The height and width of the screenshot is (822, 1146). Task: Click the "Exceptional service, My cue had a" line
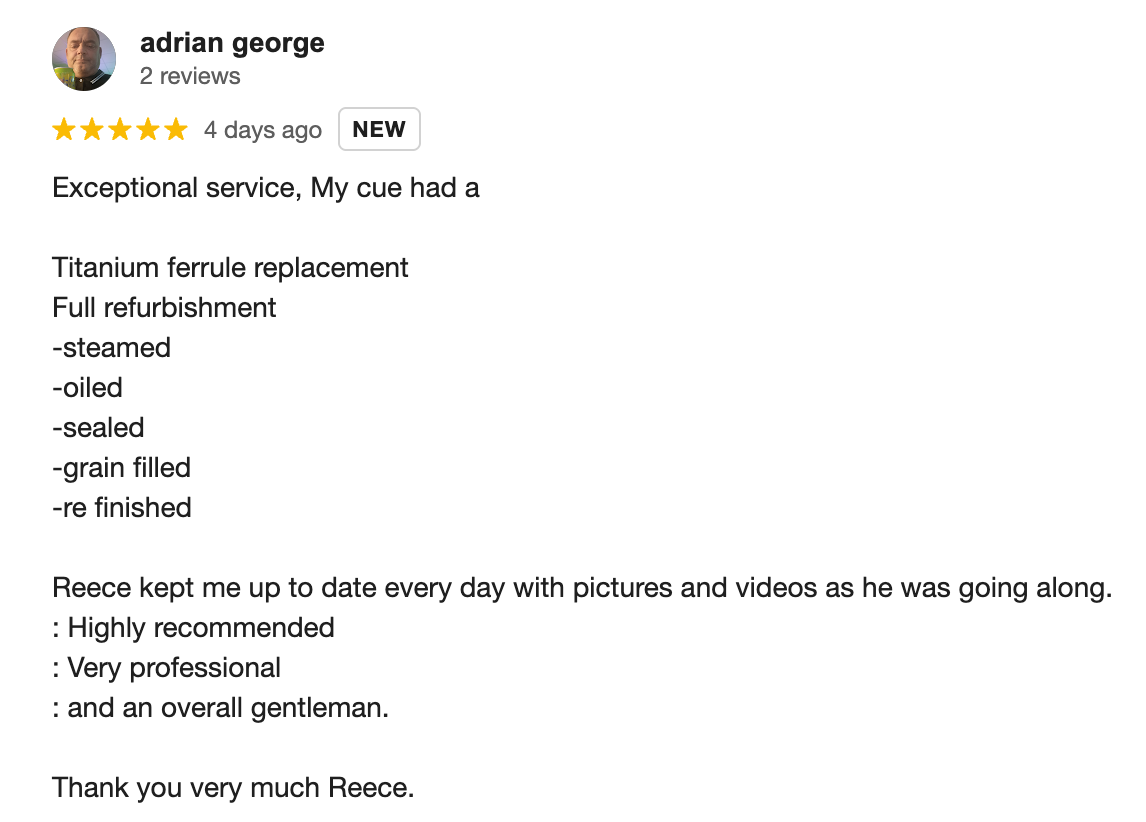[266, 189]
